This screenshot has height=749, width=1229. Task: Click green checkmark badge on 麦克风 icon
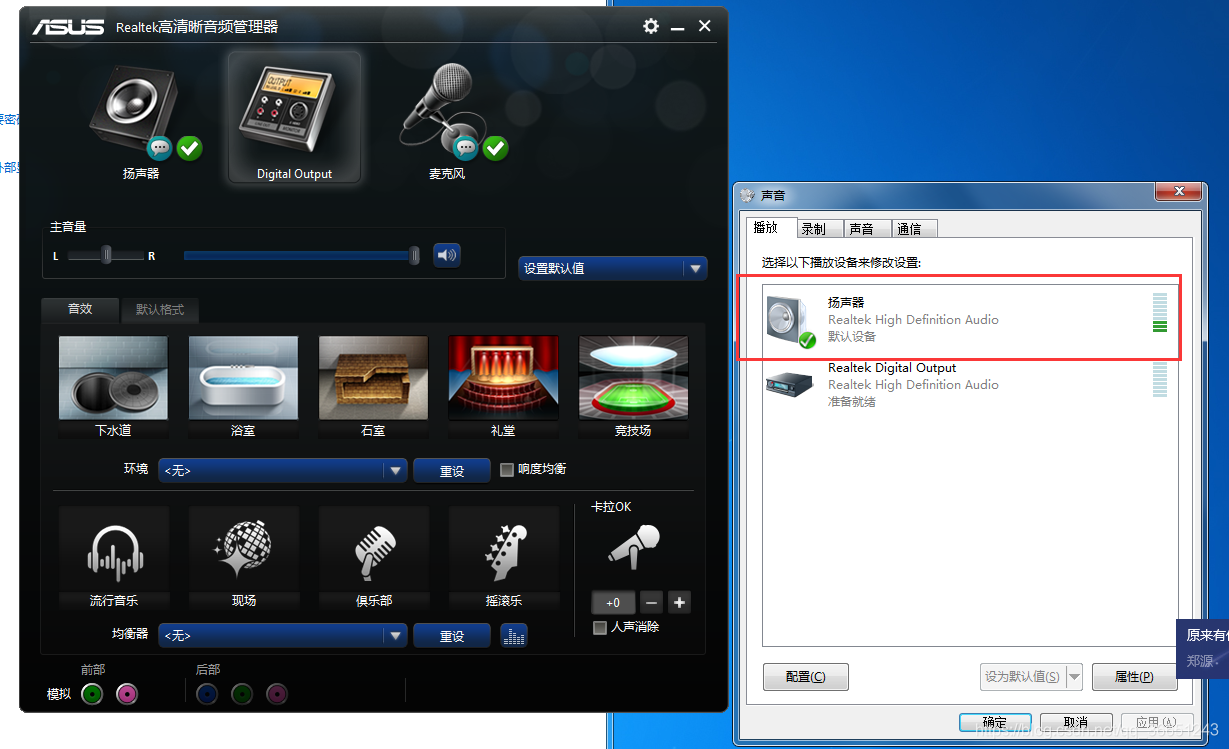tap(496, 149)
